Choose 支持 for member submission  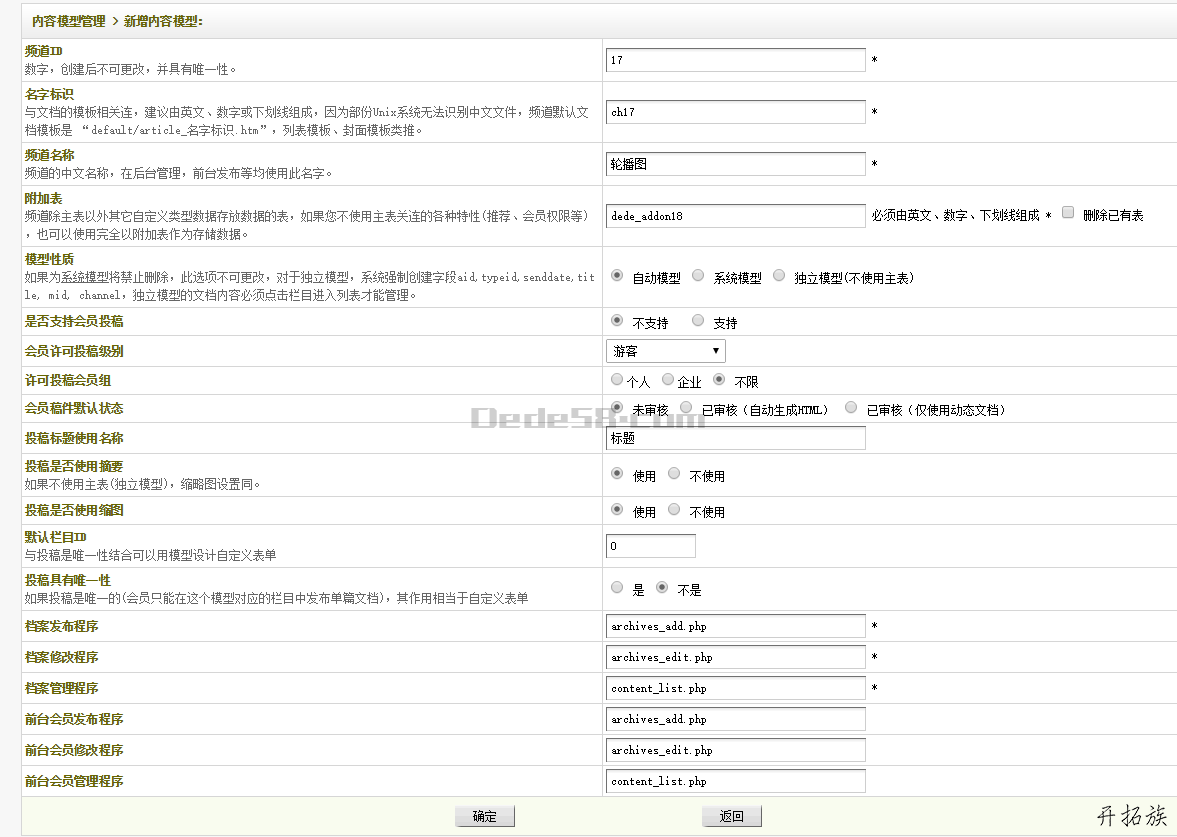pos(698,321)
